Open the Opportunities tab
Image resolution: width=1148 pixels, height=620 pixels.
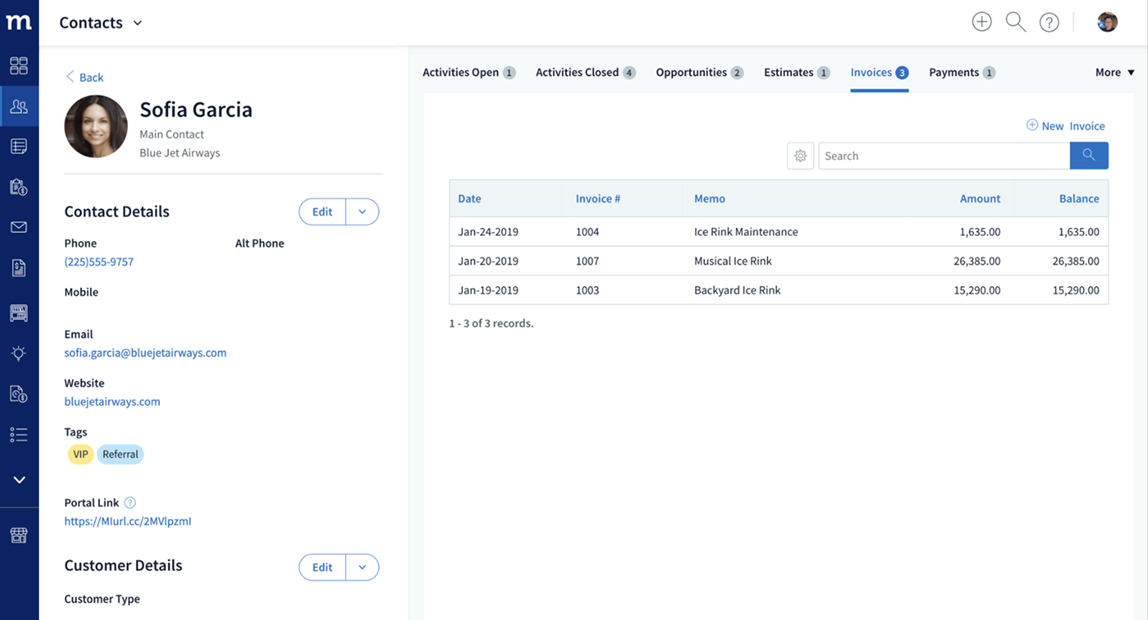[x=698, y=72]
